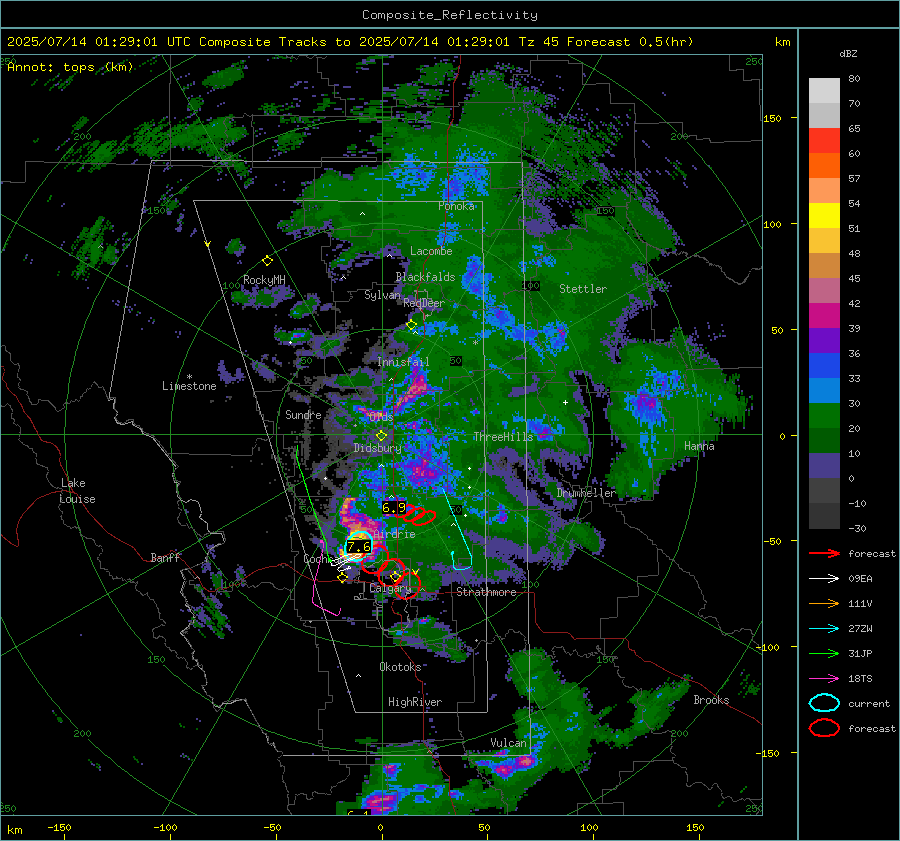This screenshot has width=900, height=841.
Task: Click the 'Forecast 0.5(hr)' text
Action: click(x=630, y=42)
